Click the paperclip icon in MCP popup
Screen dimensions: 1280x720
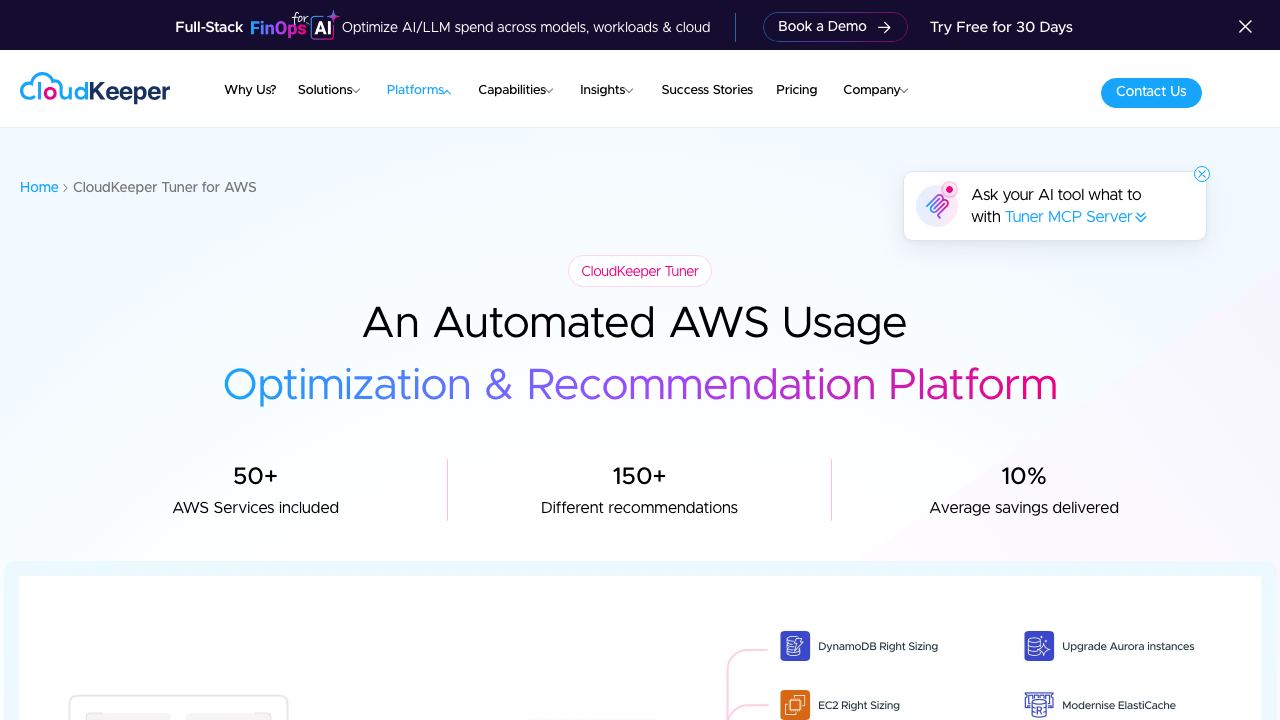938,205
